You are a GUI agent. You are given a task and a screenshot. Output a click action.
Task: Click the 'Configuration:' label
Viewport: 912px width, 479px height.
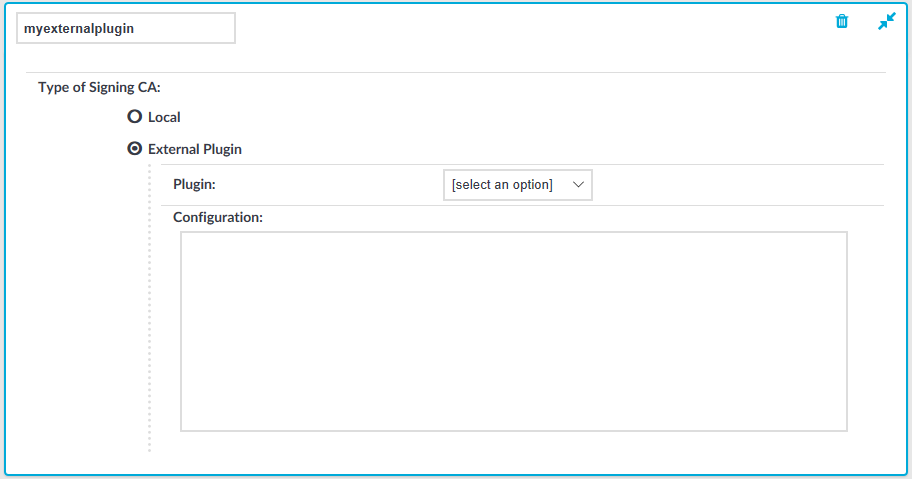click(217, 217)
